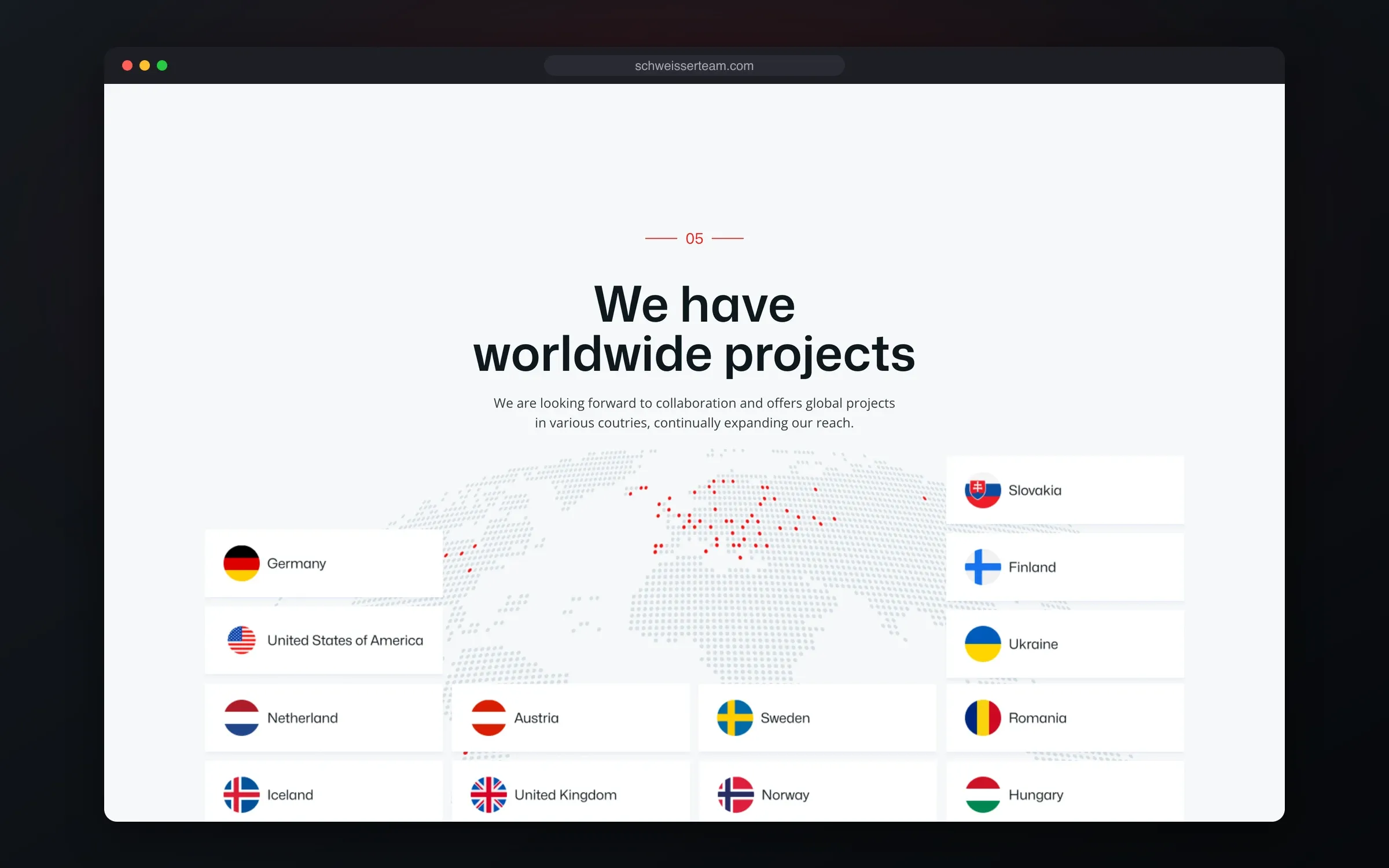Image resolution: width=1389 pixels, height=868 pixels.
Task: Click the green maximize window button
Action: 162,65
